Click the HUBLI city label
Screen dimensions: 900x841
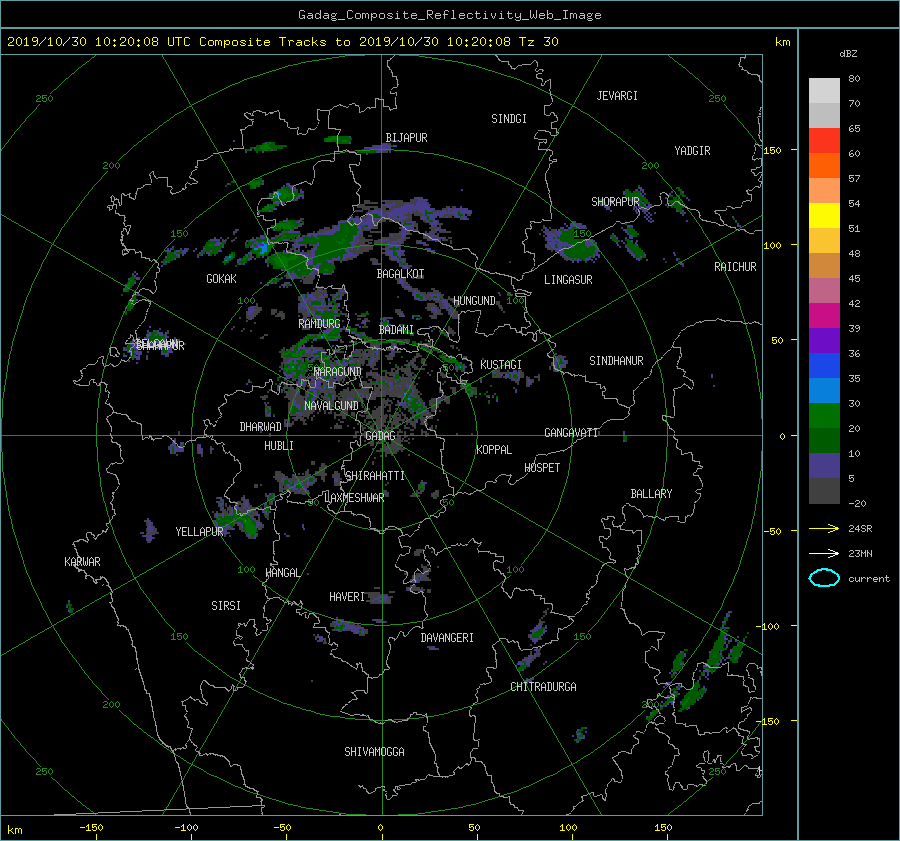click(x=279, y=446)
